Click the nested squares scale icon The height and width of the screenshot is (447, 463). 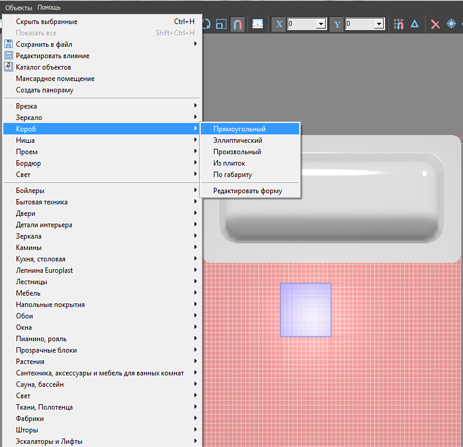pyautogui.click(x=221, y=24)
